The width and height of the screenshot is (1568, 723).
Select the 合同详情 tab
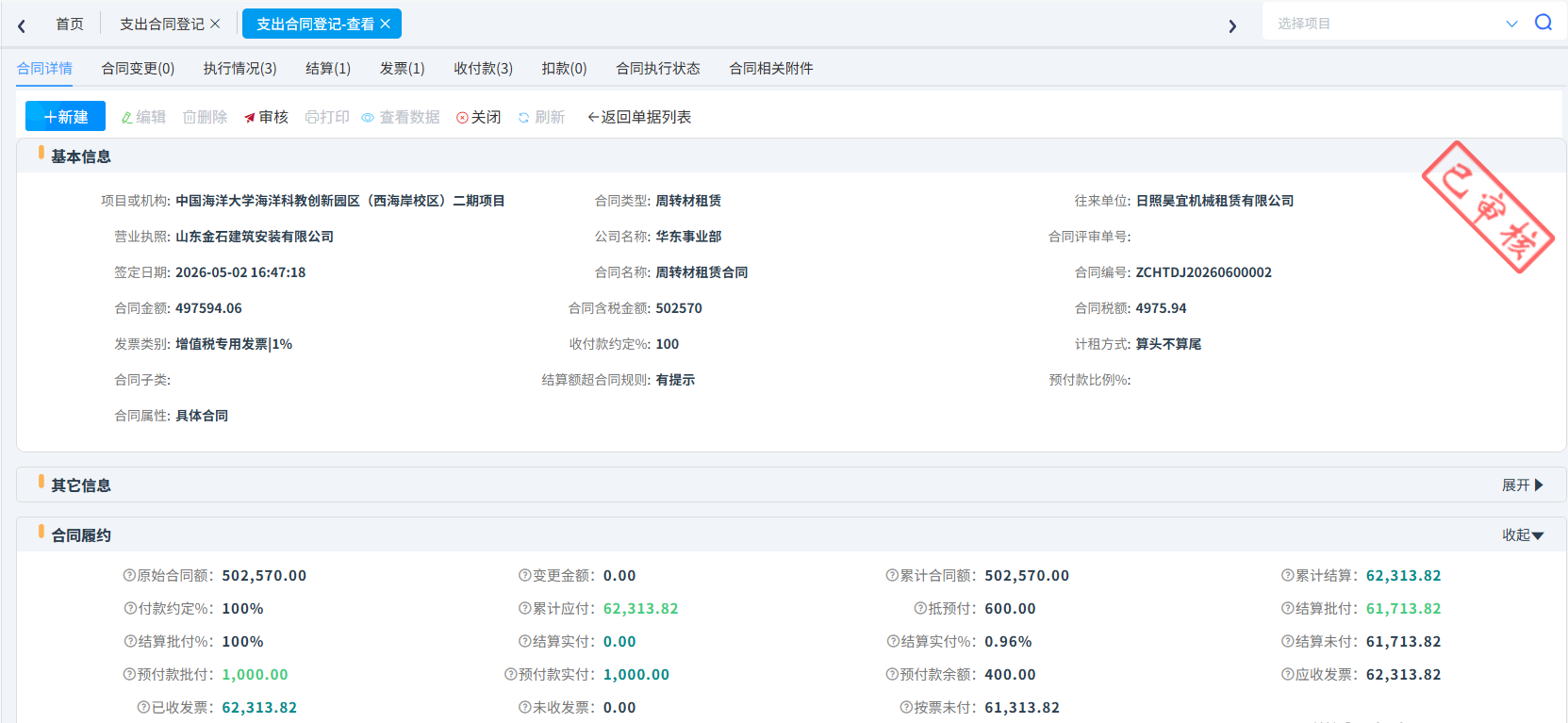point(44,68)
